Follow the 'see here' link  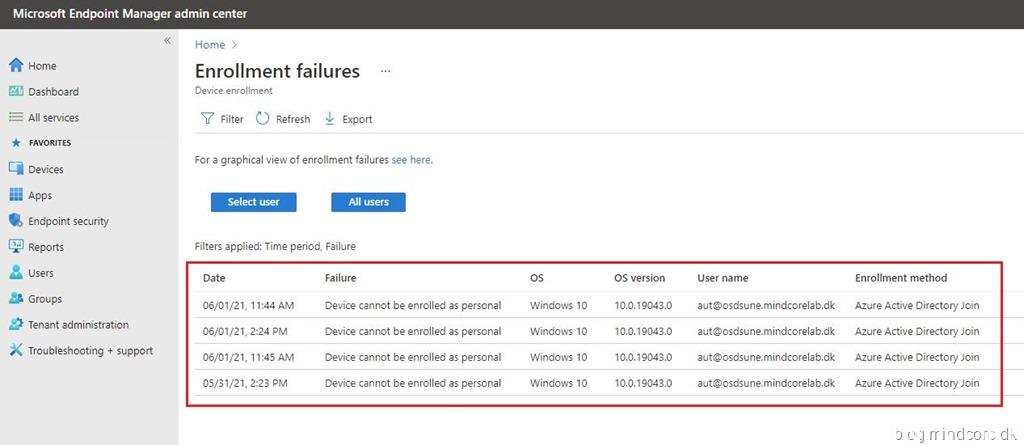(x=411, y=160)
